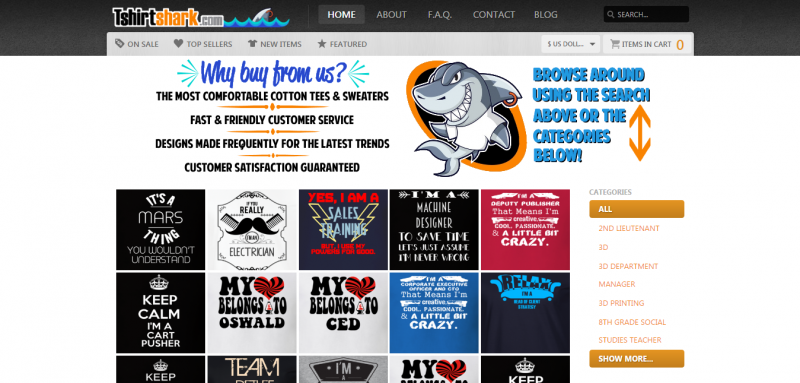Click the Tshirtshark.com logo
800x383 pixels.
[201, 17]
